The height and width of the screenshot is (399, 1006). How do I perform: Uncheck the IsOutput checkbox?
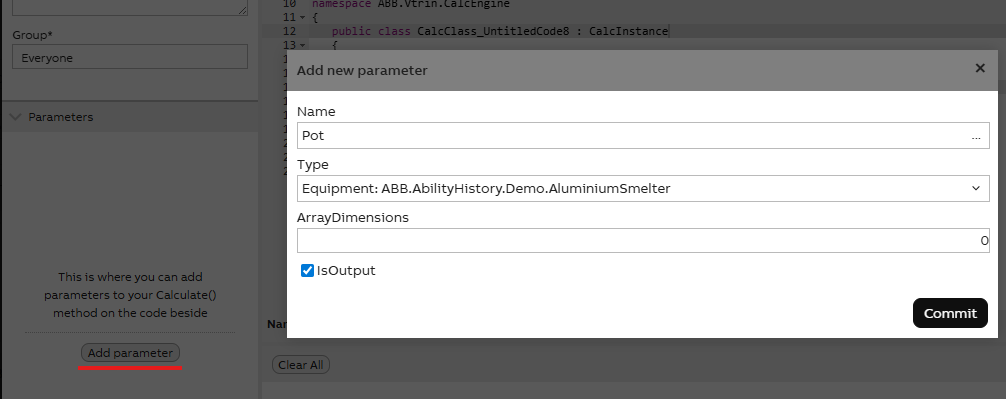coord(307,271)
